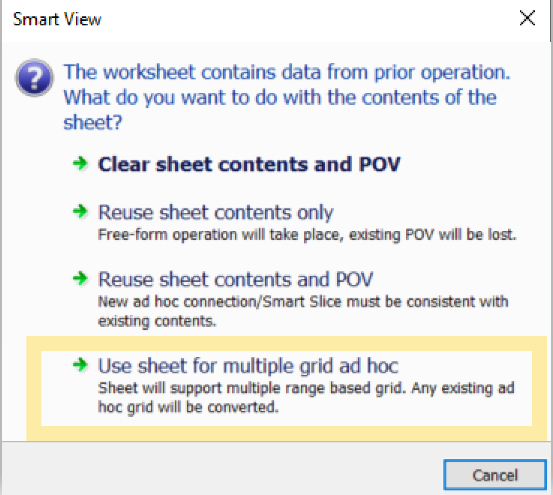
Task: Choose Reuse sheet contents and POV
Action: [x=235, y=280]
